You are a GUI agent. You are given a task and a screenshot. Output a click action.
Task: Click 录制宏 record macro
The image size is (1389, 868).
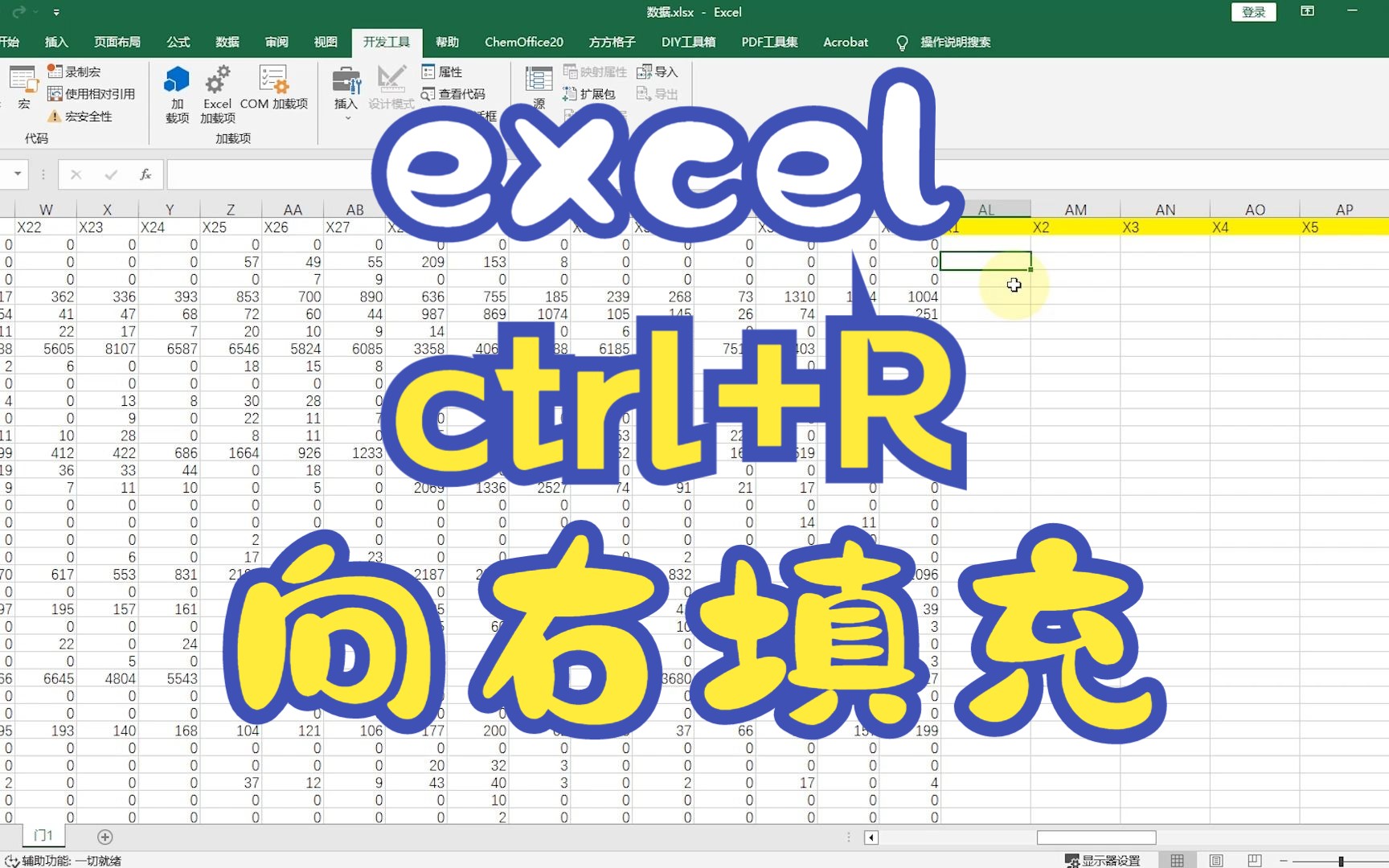tap(74, 72)
